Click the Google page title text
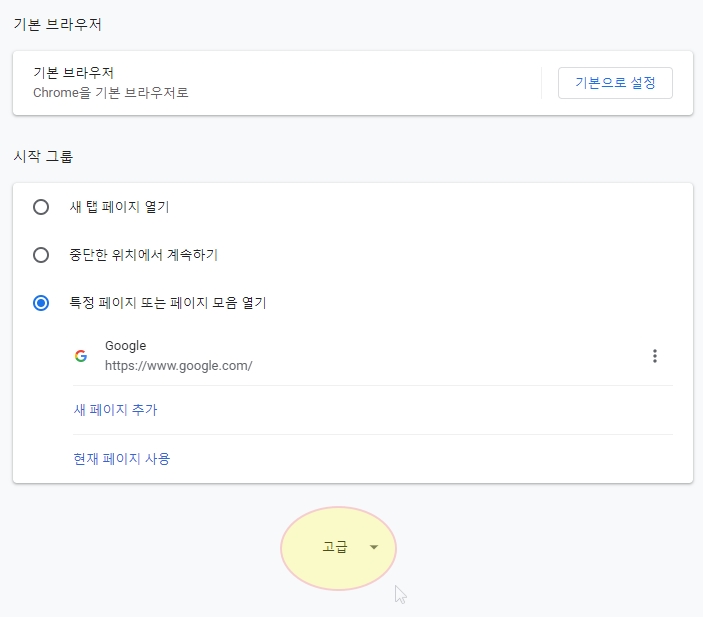Viewport: 703px width, 617px height. tap(126, 346)
